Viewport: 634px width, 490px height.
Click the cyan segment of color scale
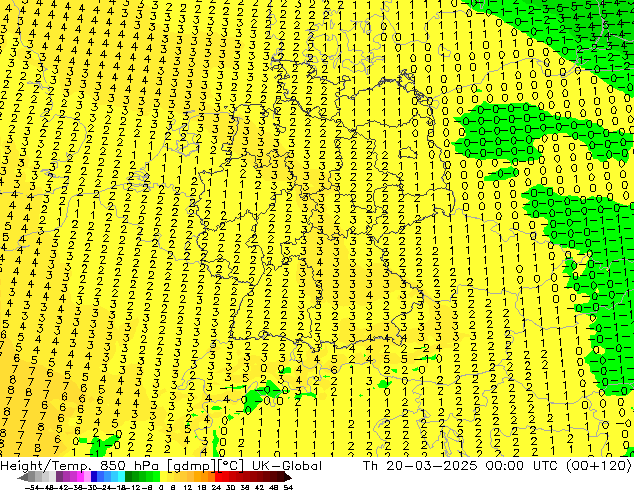122,476
